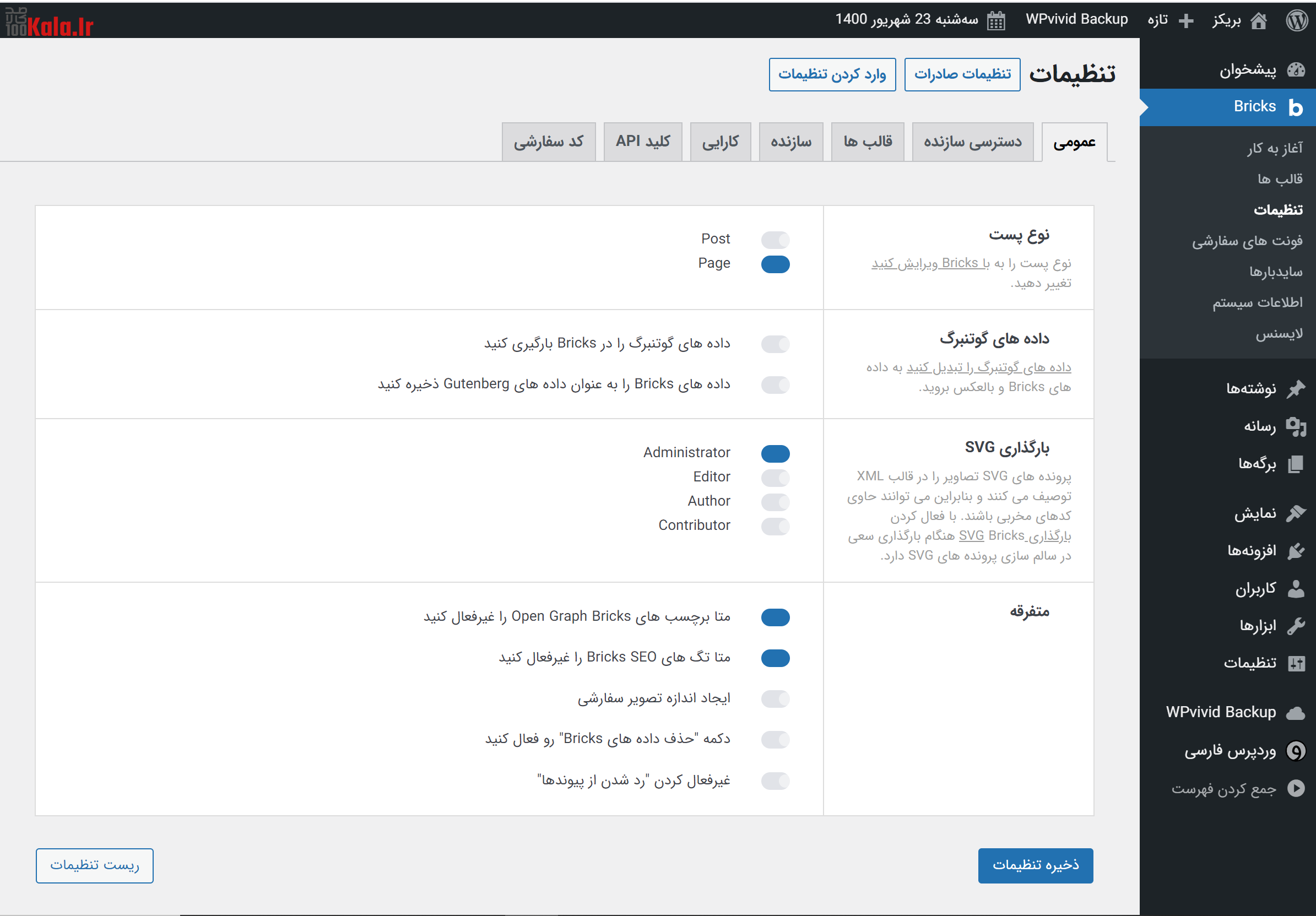Open the dashboard gauge icon in sidebar

pos(1296,70)
